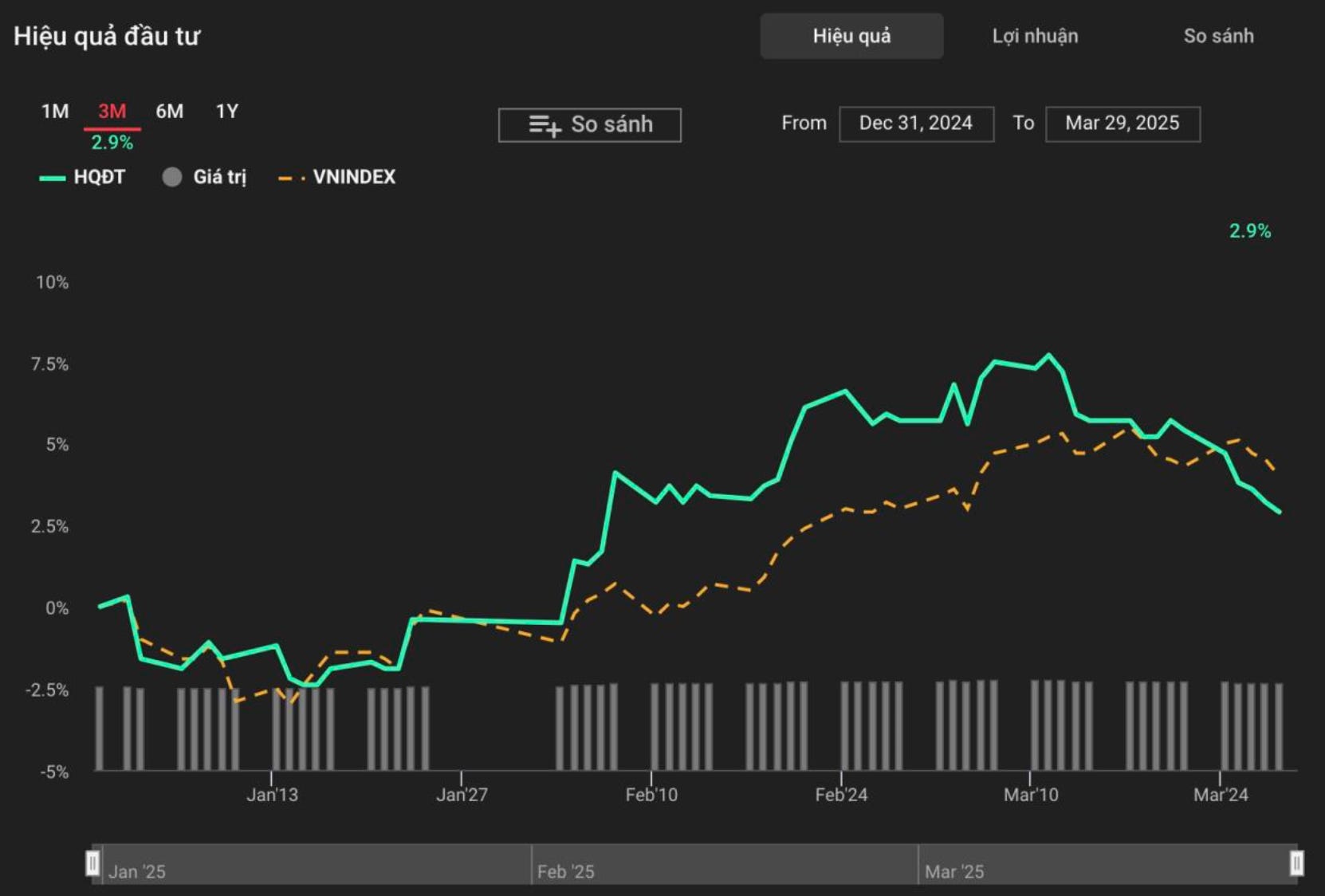1325x896 pixels.
Task: Edit the To date field Mar 29, 2025
Action: [x=1123, y=124]
